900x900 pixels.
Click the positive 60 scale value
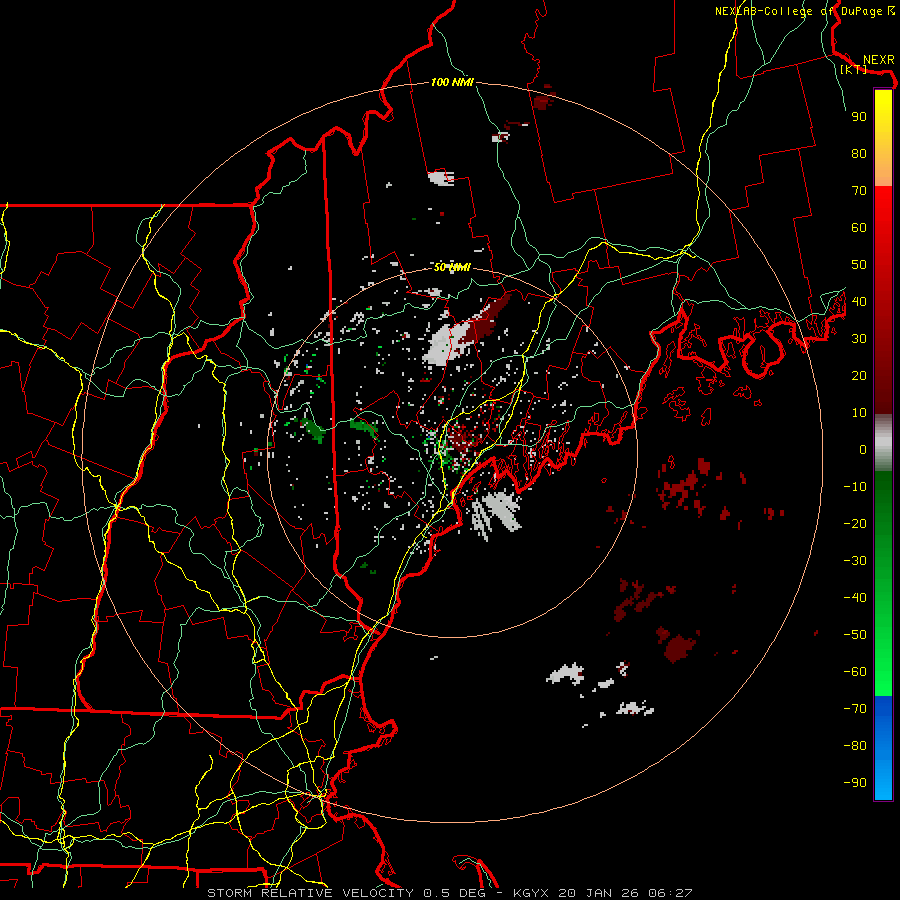tap(859, 227)
